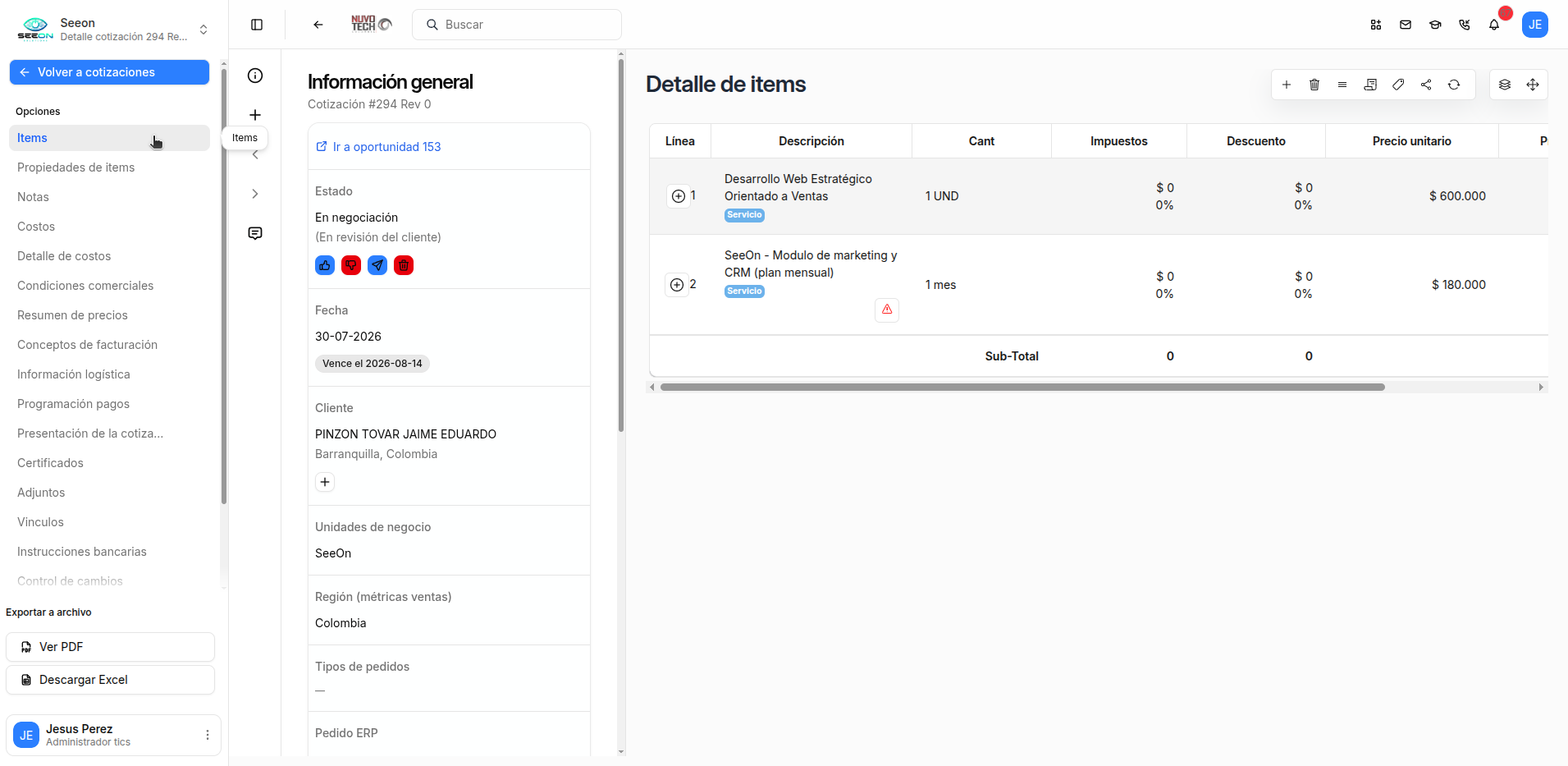Click the price tag icon in items toolbar
This screenshot has width=1568, height=766.
pyautogui.click(x=1398, y=85)
